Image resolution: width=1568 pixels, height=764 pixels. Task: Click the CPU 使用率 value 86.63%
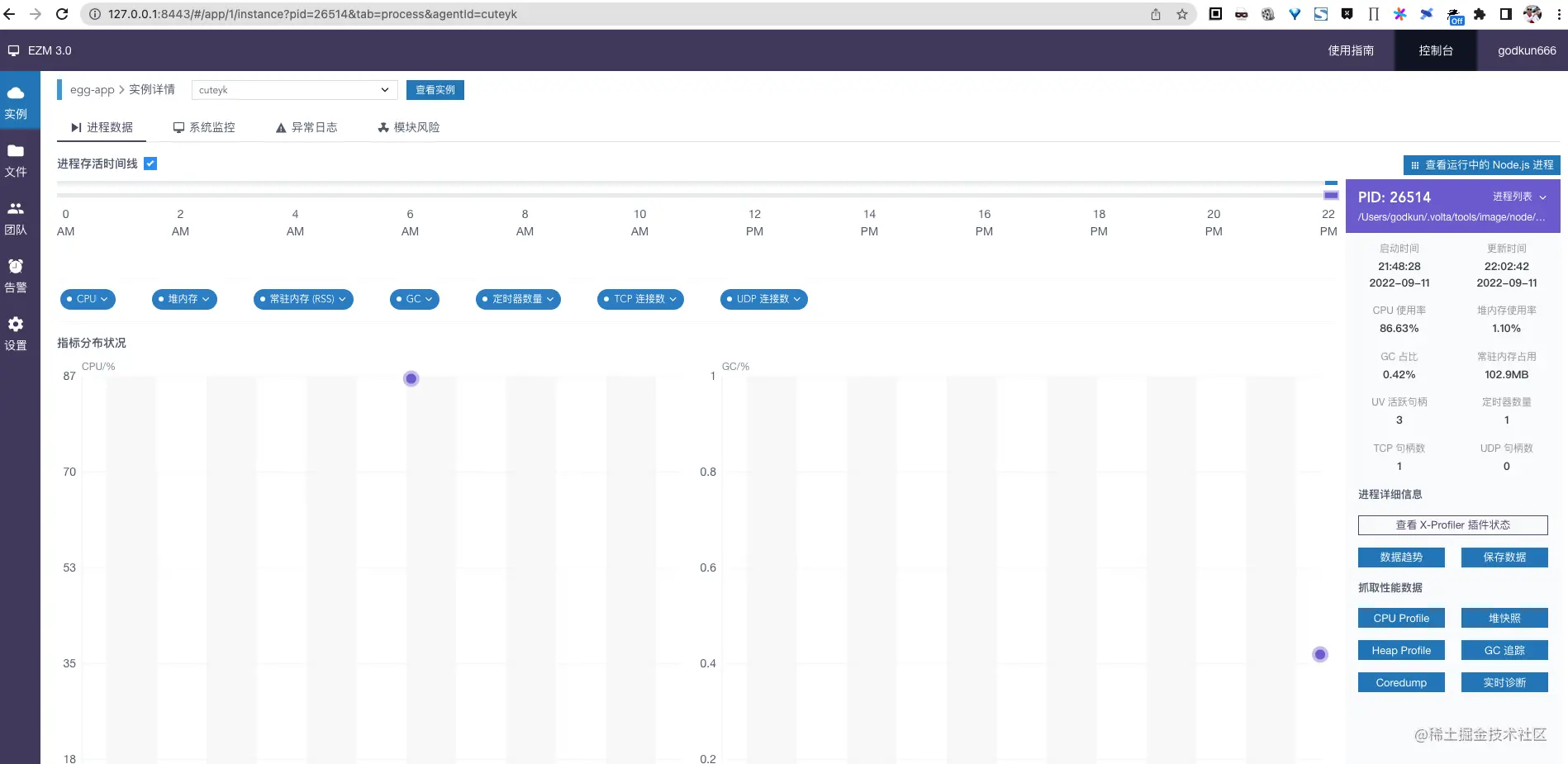pyautogui.click(x=1399, y=329)
